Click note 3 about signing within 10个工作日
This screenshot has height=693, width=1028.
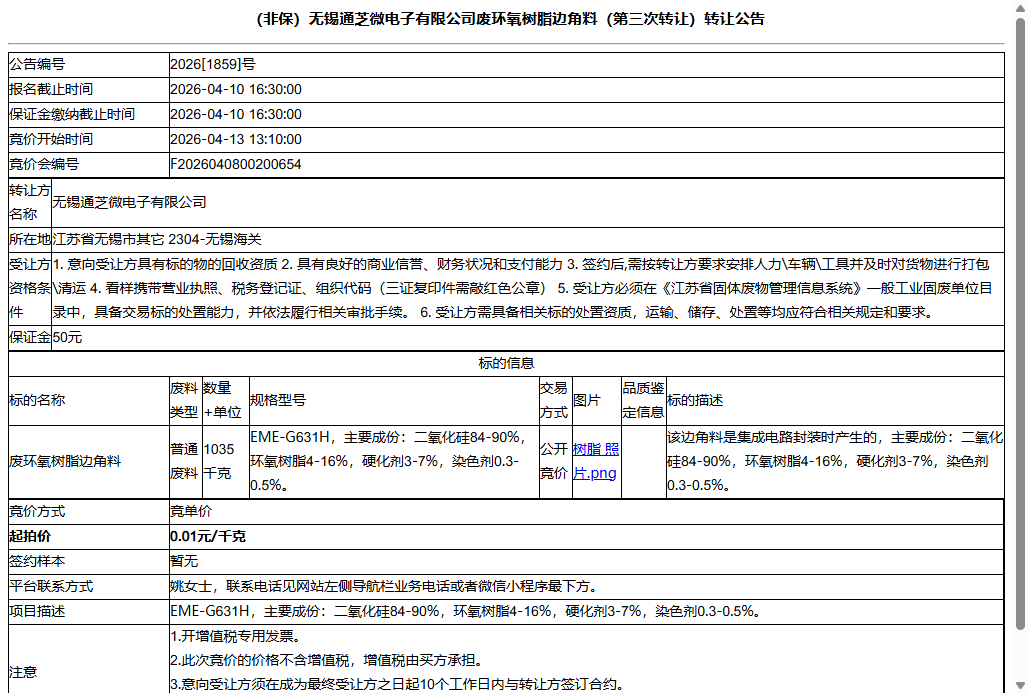[397, 684]
